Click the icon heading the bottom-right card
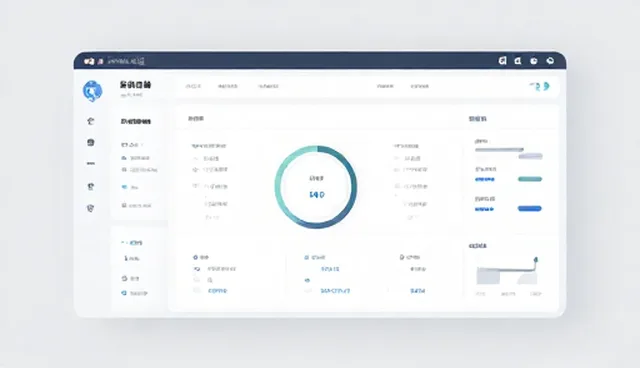This screenshot has width=640, height=368. 402,257
